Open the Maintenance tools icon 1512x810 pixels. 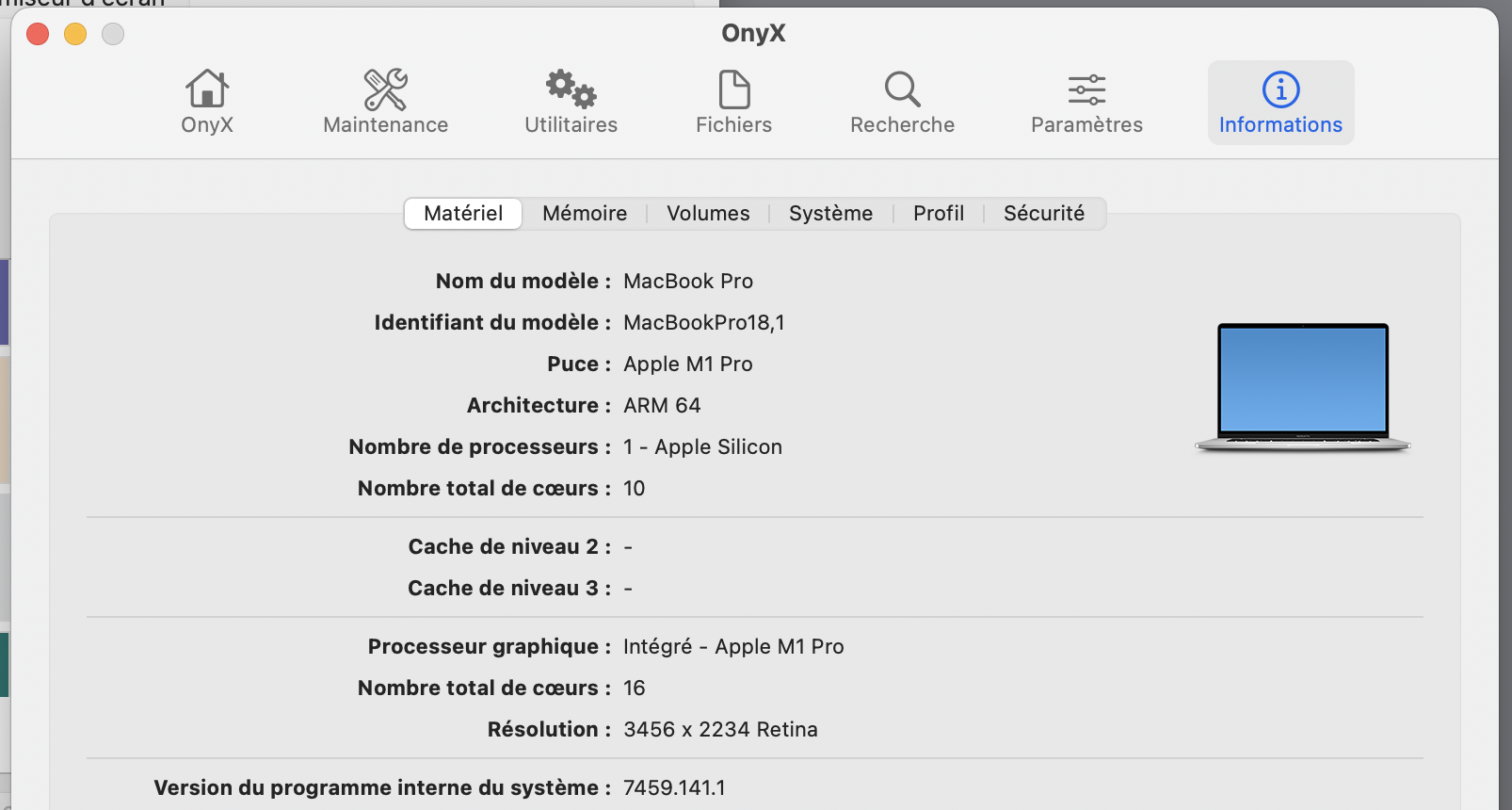[x=385, y=90]
